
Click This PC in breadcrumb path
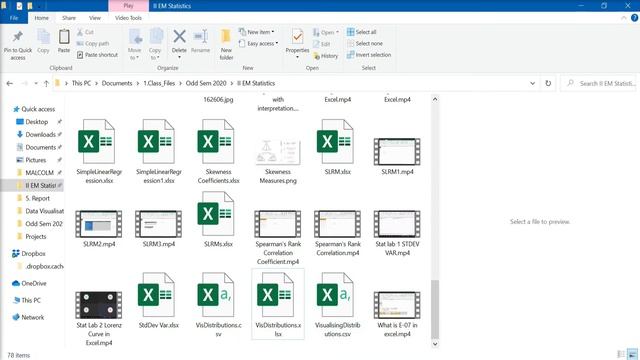tap(81, 83)
